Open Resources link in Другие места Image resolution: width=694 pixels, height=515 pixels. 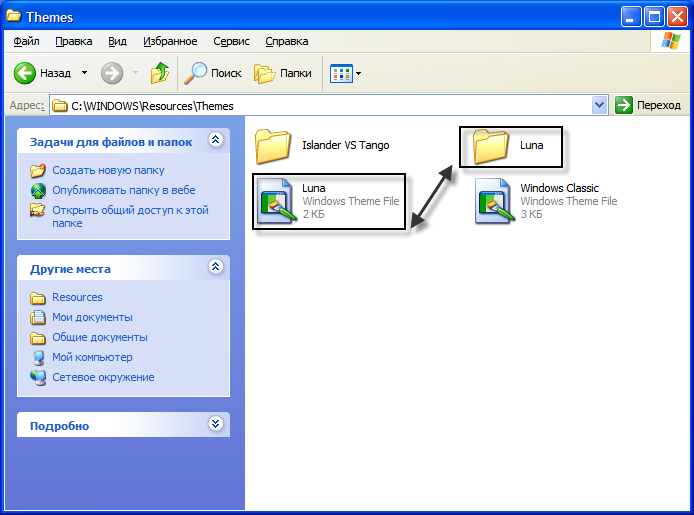click(x=77, y=297)
